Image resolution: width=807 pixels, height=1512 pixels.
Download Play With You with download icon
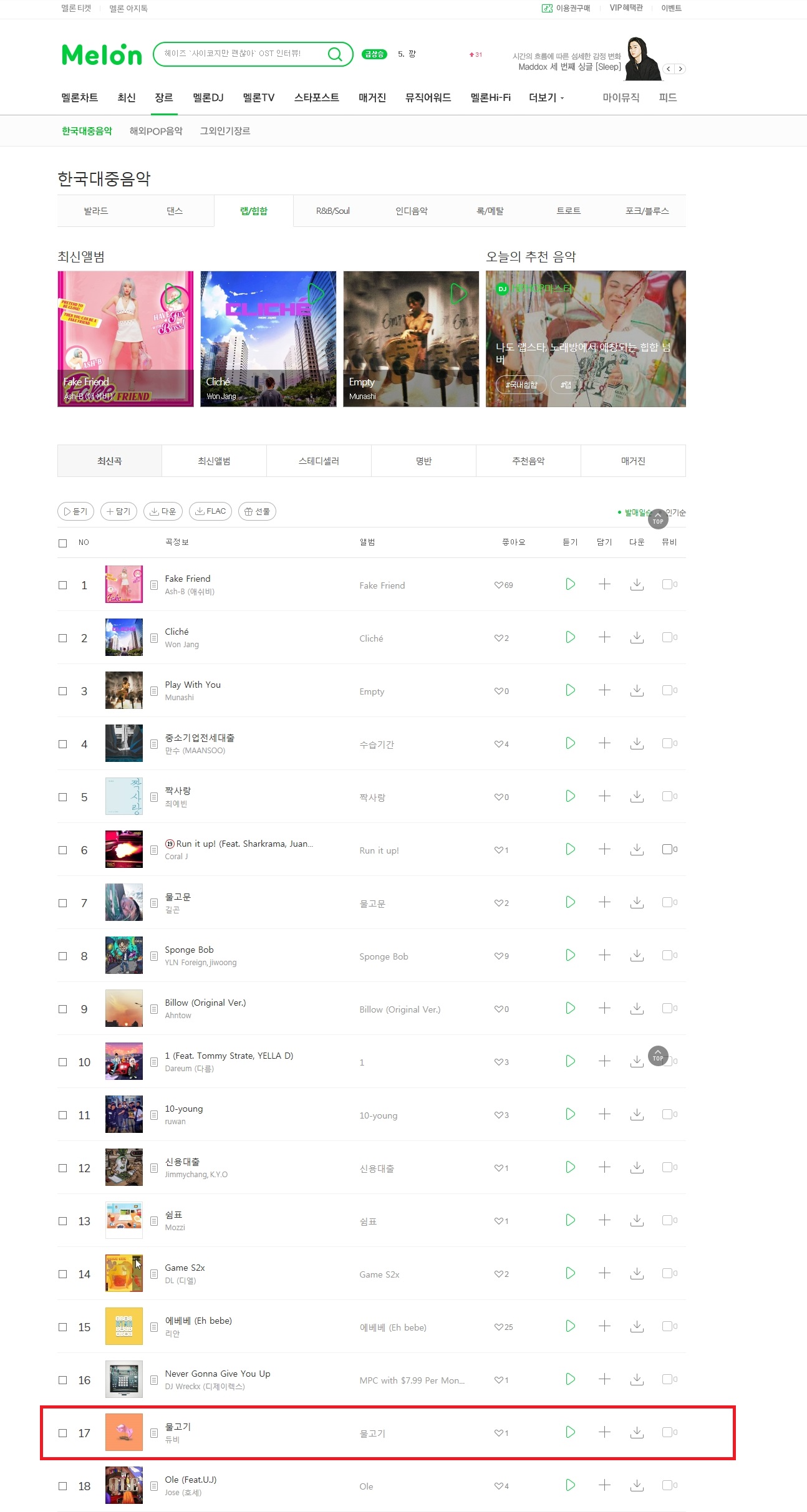[637, 690]
